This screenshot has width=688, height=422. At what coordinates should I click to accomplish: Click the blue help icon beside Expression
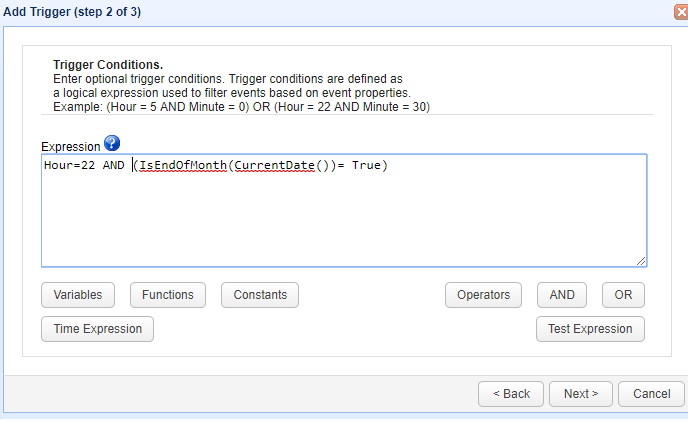coord(112,143)
